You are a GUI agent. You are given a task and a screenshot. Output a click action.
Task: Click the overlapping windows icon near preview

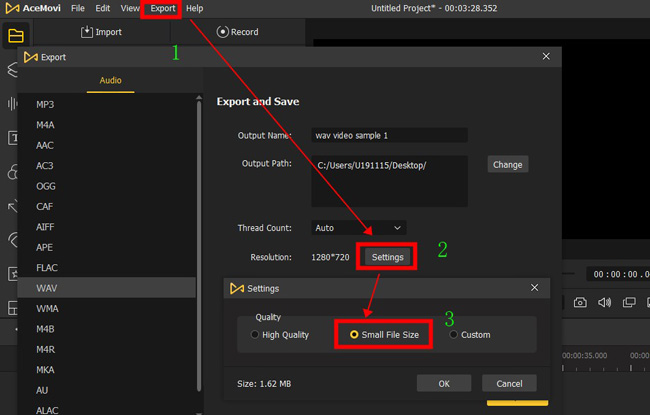[629, 302]
